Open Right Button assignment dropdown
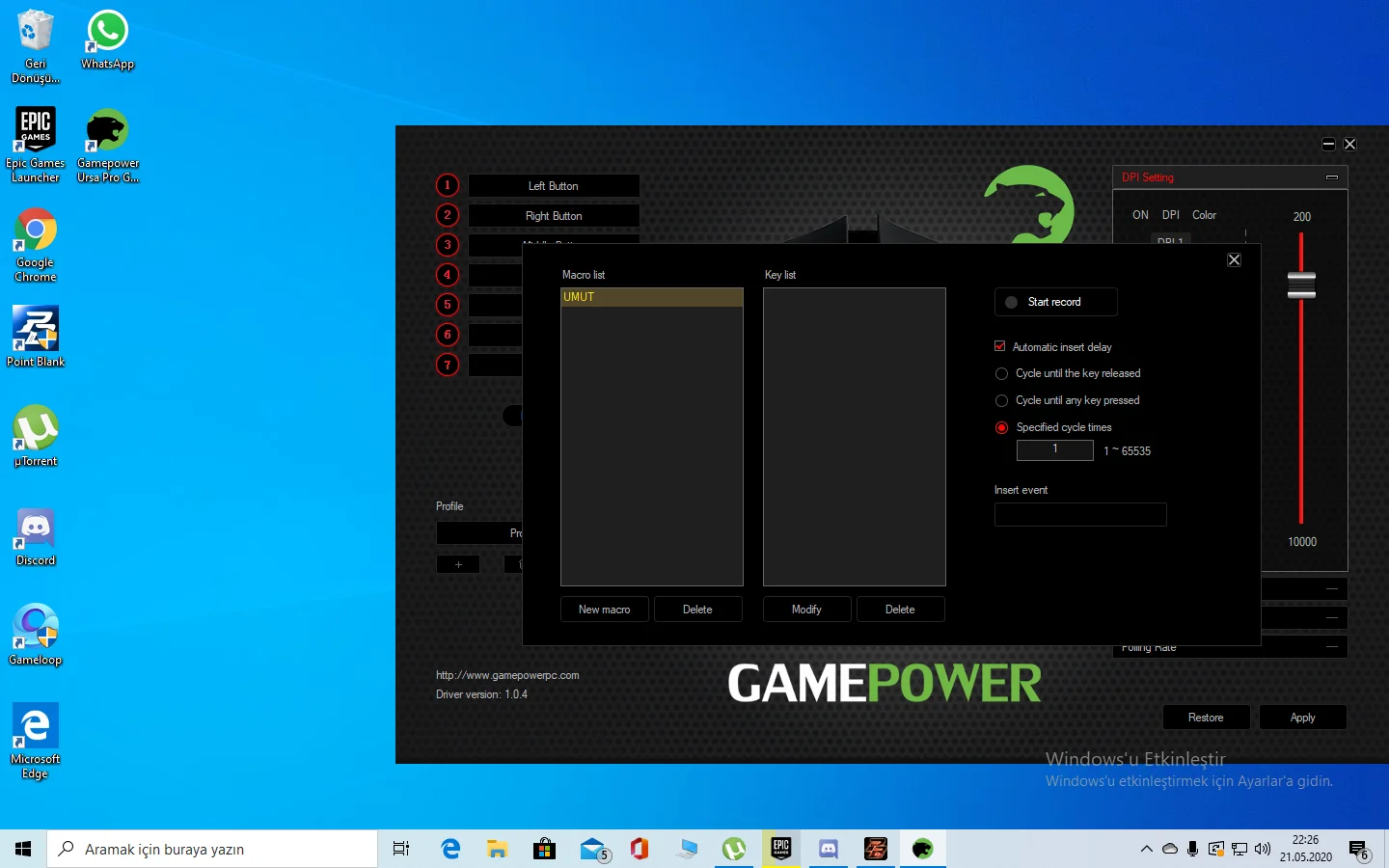1389x868 pixels. pyautogui.click(x=554, y=215)
